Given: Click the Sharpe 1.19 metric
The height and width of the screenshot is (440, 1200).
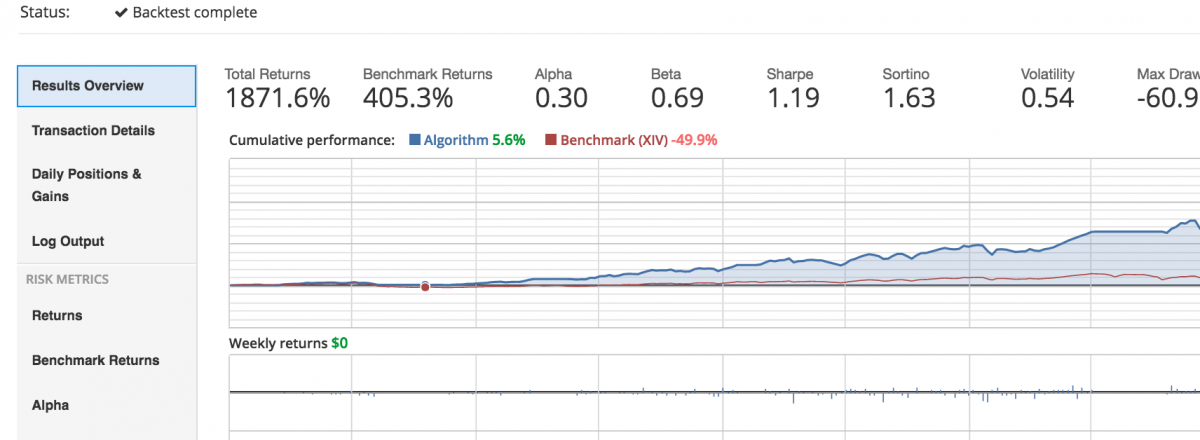Looking at the screenshot, I should (793, 98).
